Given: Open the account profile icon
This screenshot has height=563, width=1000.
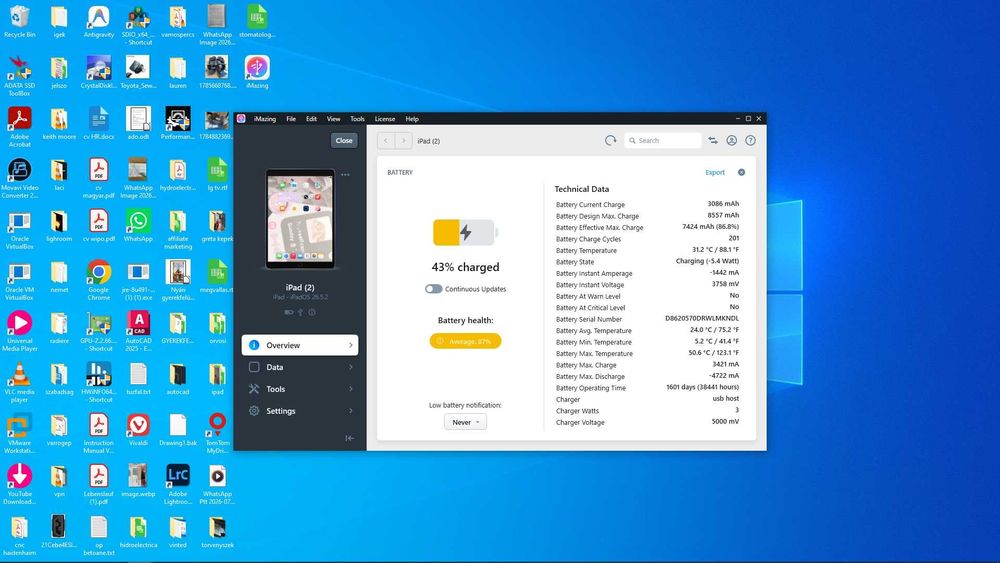Looking at the screenshot, I should pyautogui.click(x=732, y=140).
